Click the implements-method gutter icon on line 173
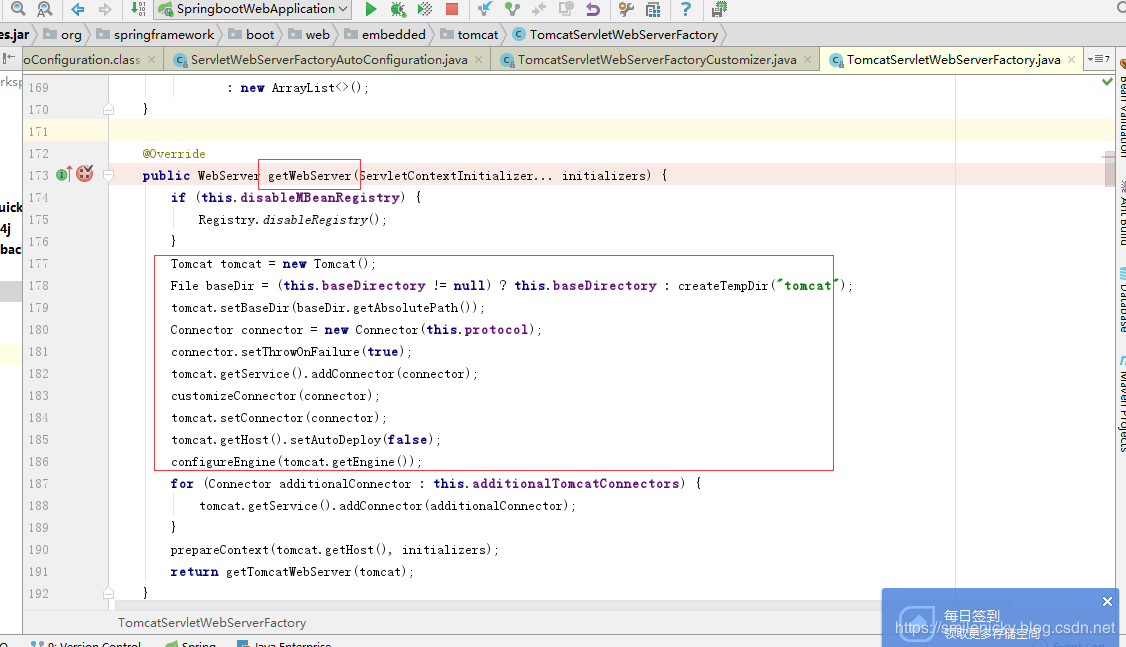This screenshot has height=647, width=1126. 64,174
